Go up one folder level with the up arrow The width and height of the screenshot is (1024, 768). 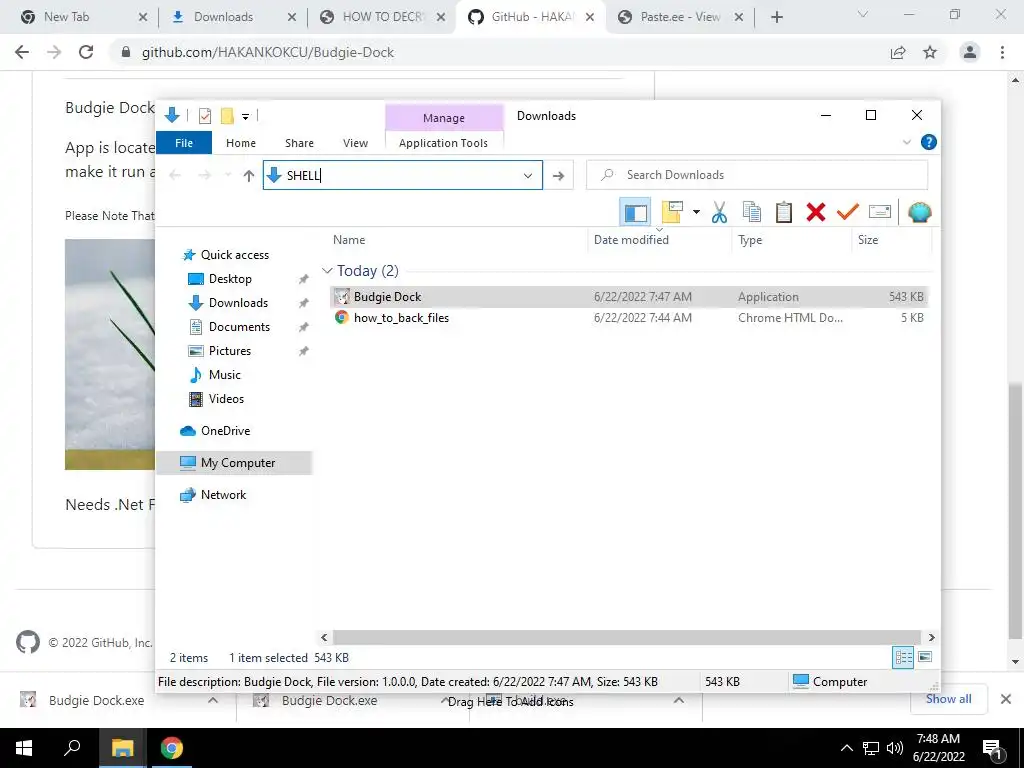point(248,175)
